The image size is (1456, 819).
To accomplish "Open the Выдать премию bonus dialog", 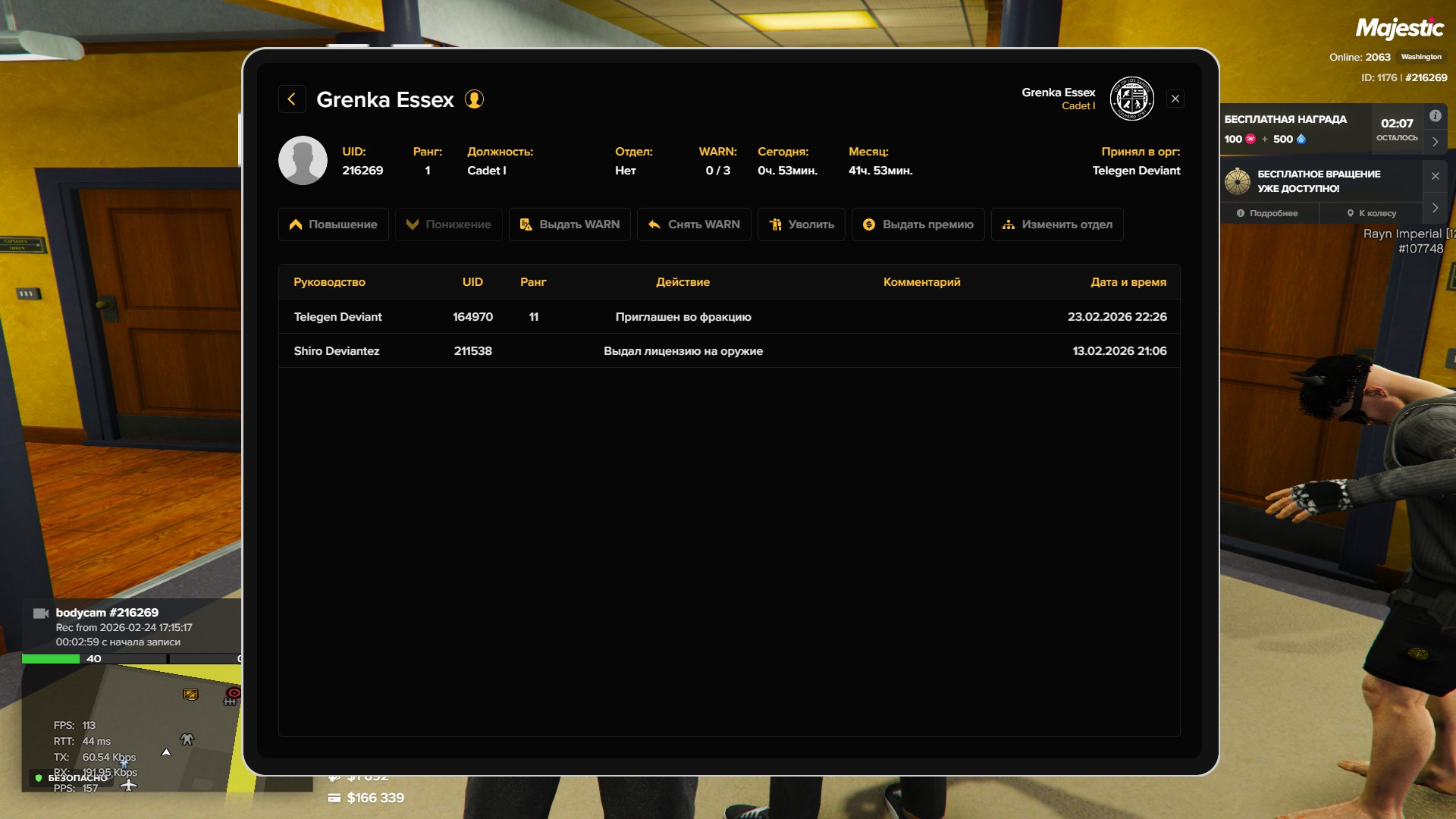I will pos(918,224).
